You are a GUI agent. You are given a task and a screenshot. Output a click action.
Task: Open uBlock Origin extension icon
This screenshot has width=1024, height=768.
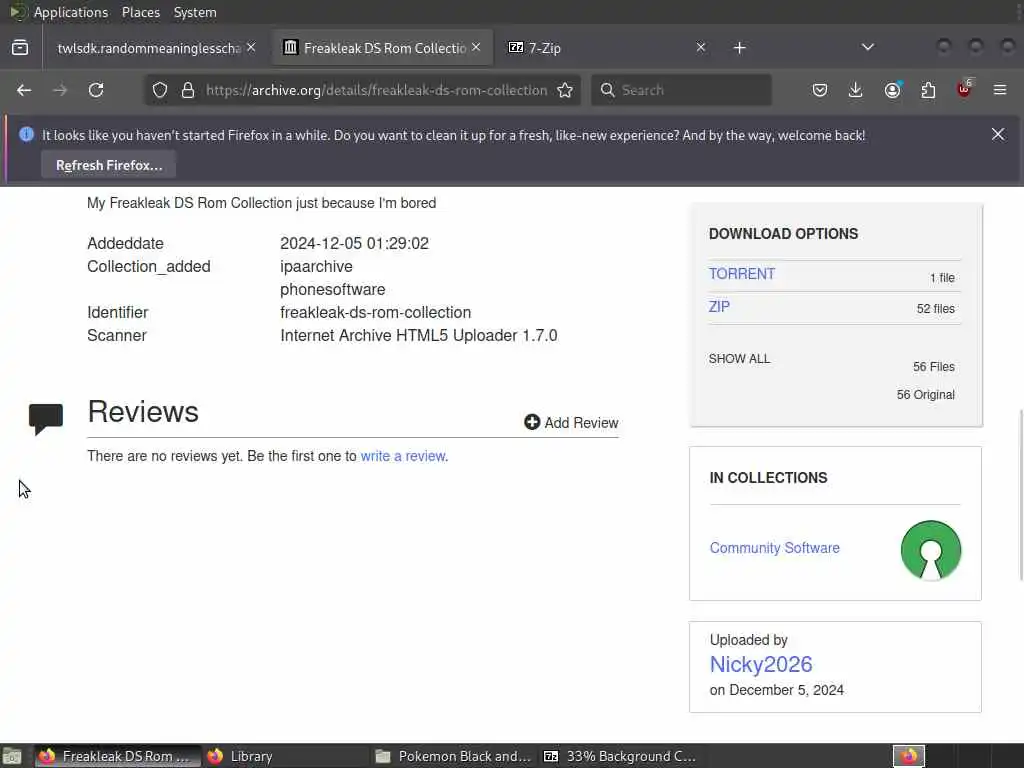pyautogui.click(x=964, y=89)
